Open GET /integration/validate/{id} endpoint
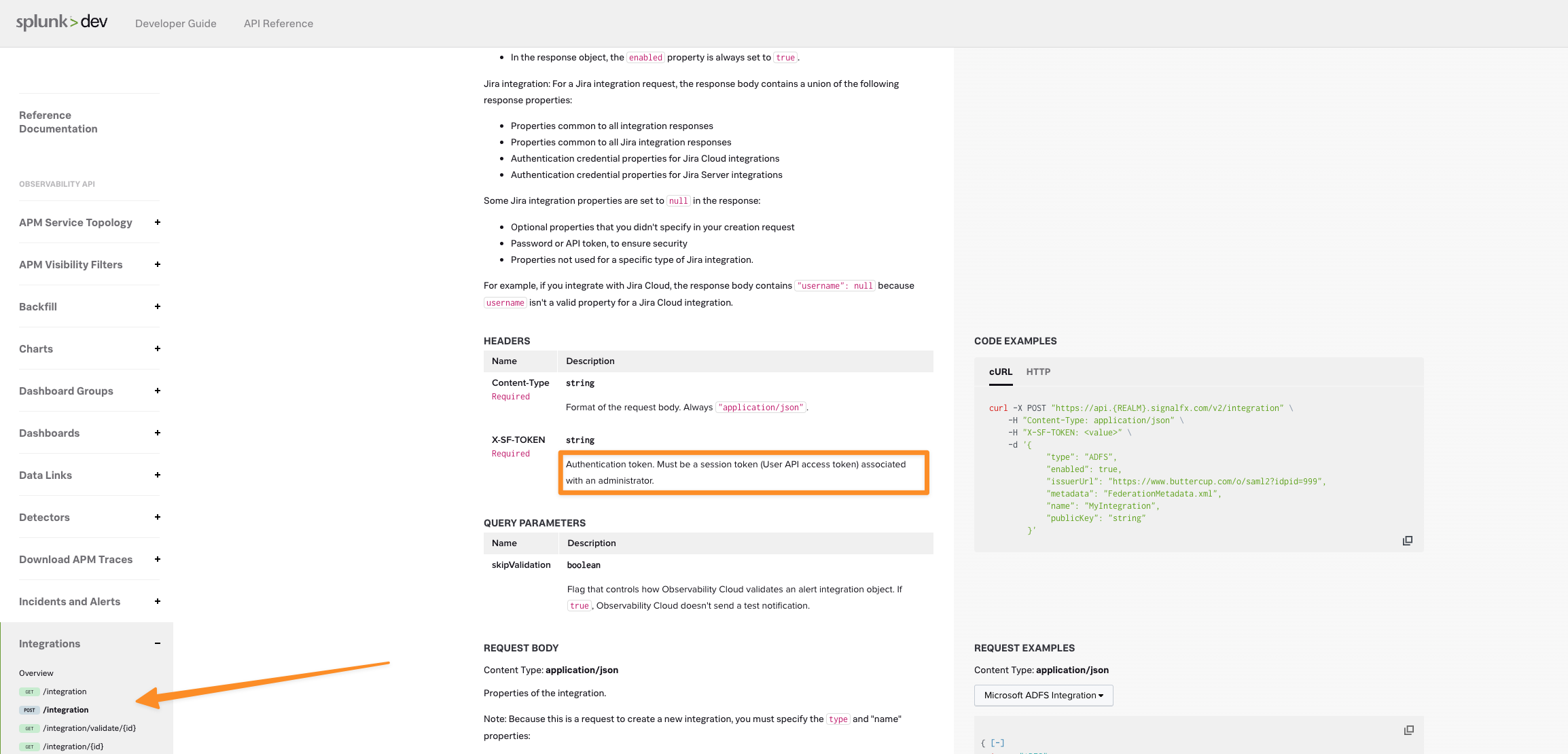1568x754 pixels. (89, 728)
